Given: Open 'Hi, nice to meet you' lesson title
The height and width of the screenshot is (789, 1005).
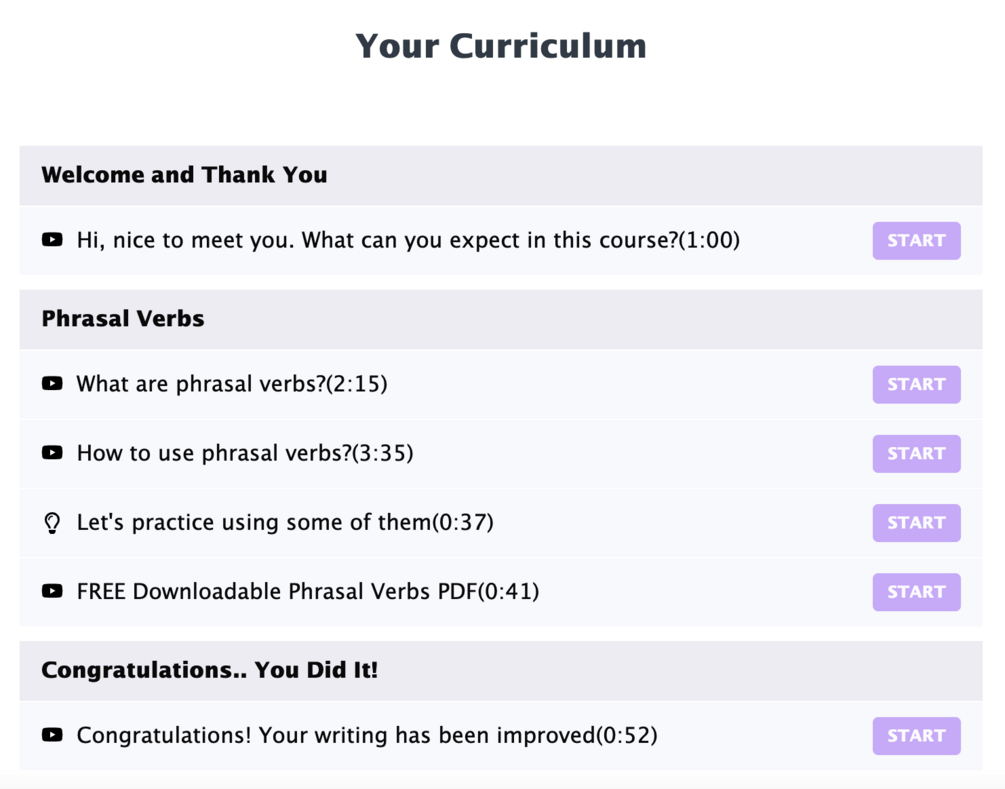Looking at the screenshot, I should point(408,240).
